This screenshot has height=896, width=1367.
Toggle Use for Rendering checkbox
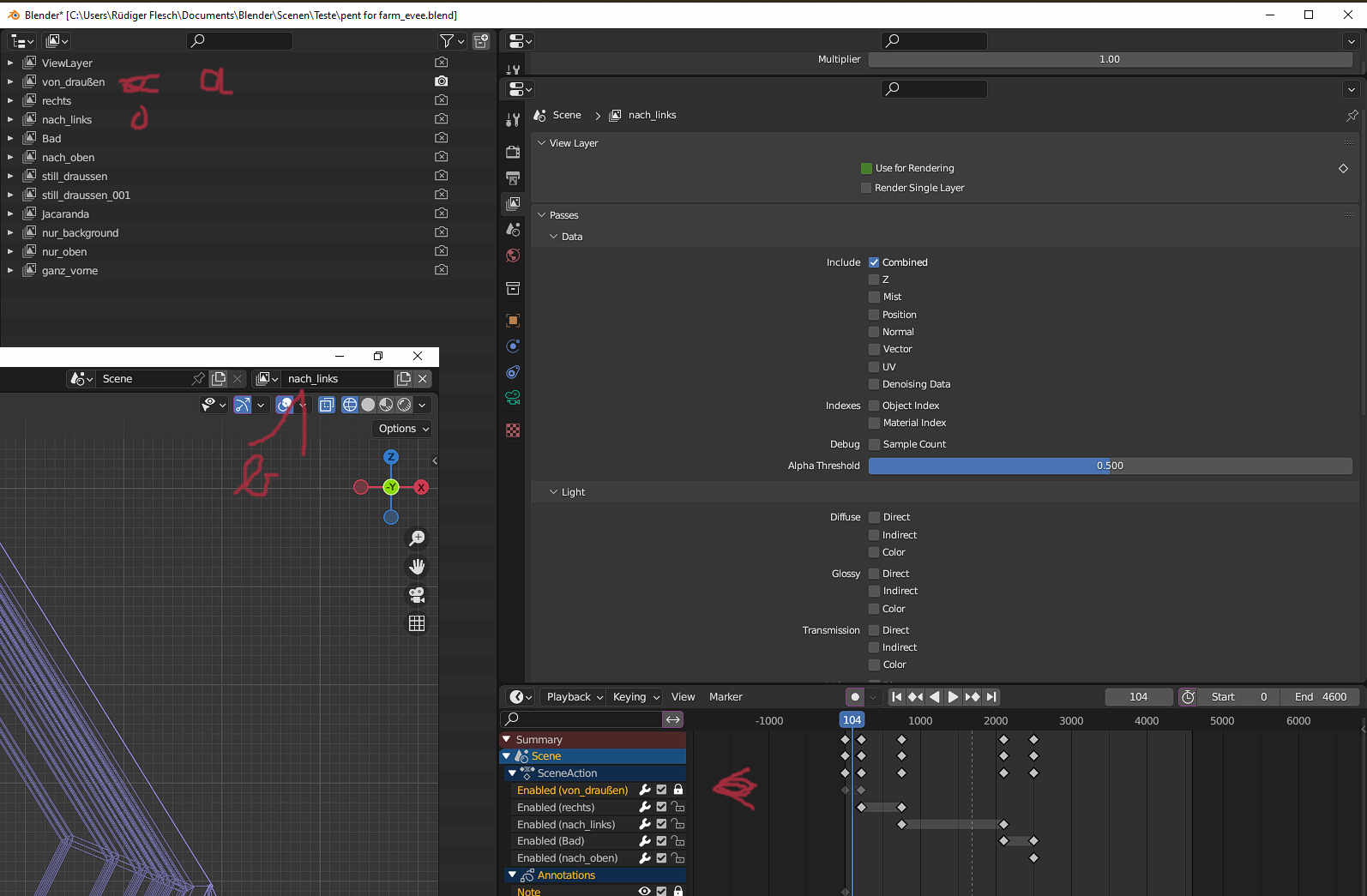[866, 168]
